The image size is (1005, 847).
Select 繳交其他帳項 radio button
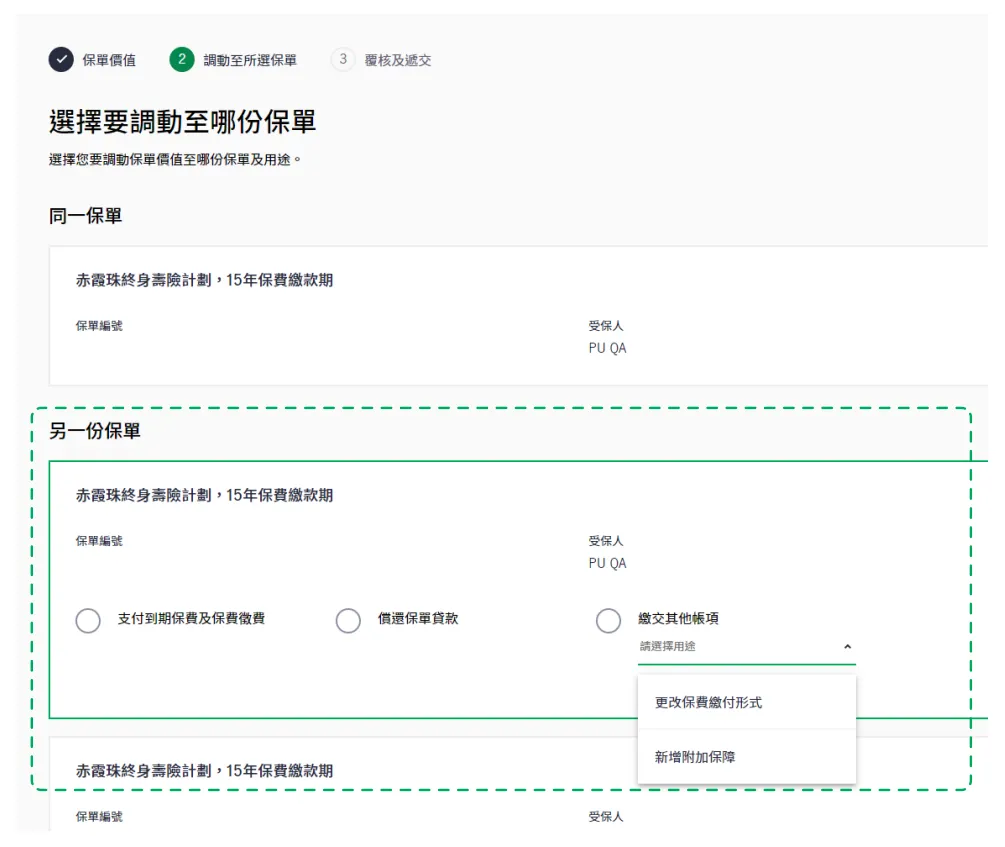click(608, 621)
